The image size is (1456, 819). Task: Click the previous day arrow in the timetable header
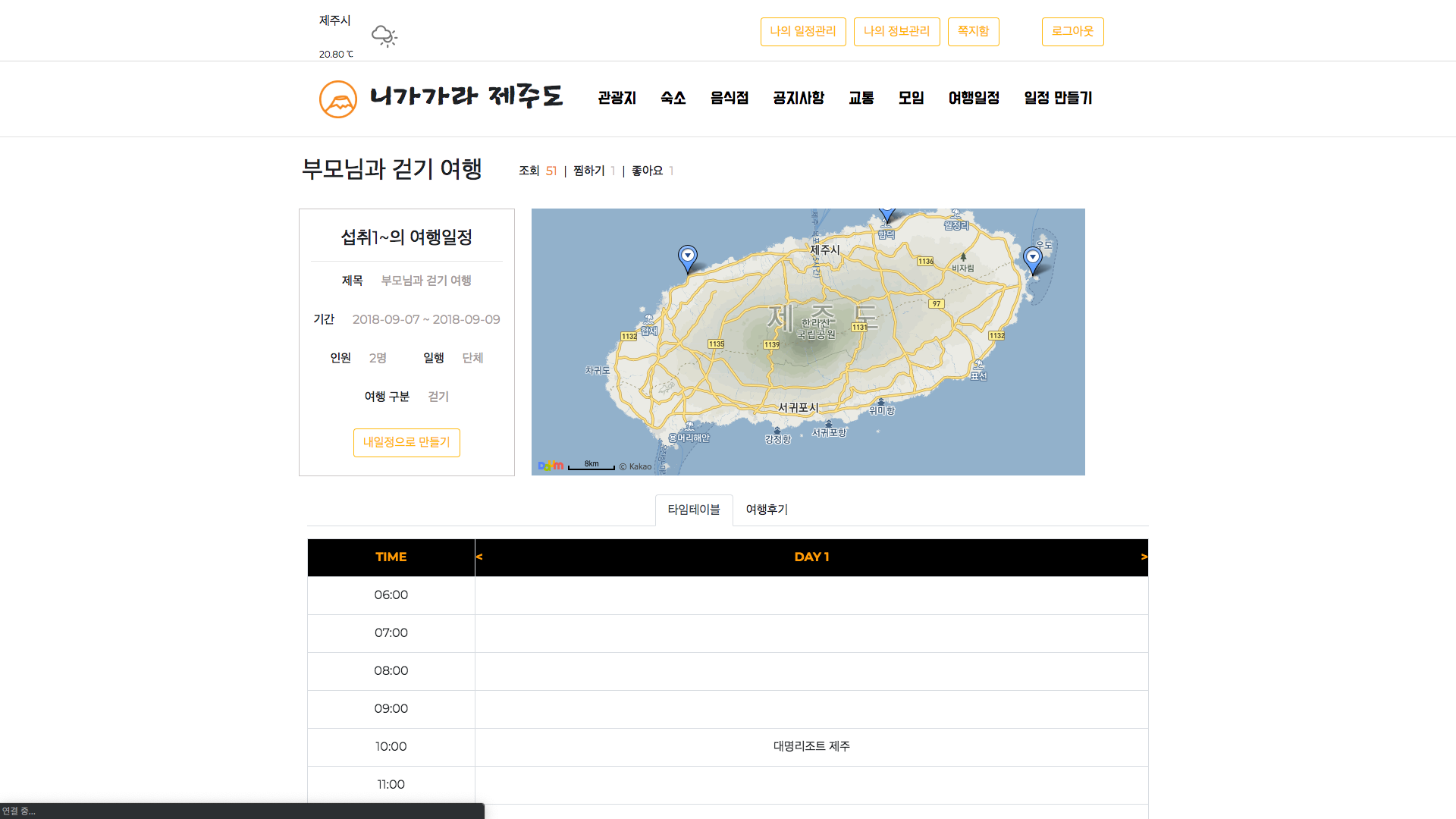(479, 557)
